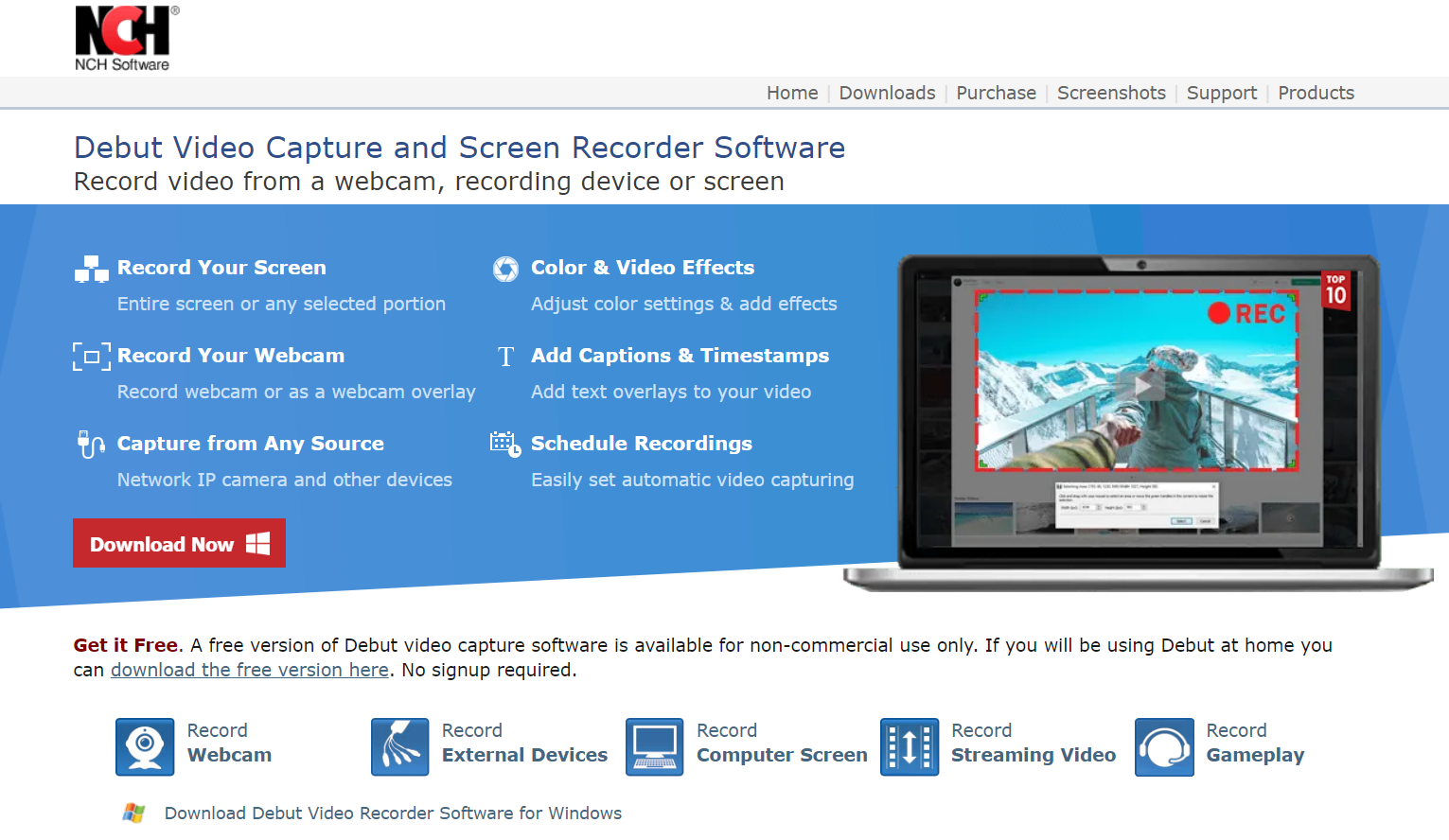1449x840 pixels.
Task: Go to the Purchase page
Action: click(996, 93)
